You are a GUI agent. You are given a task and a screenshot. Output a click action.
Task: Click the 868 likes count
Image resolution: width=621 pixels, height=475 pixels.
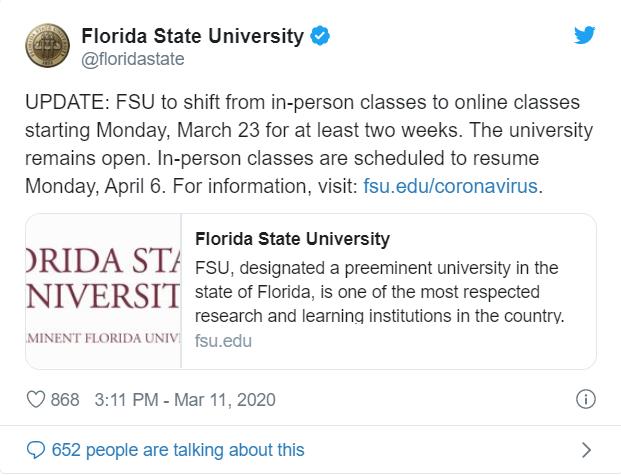65,399
